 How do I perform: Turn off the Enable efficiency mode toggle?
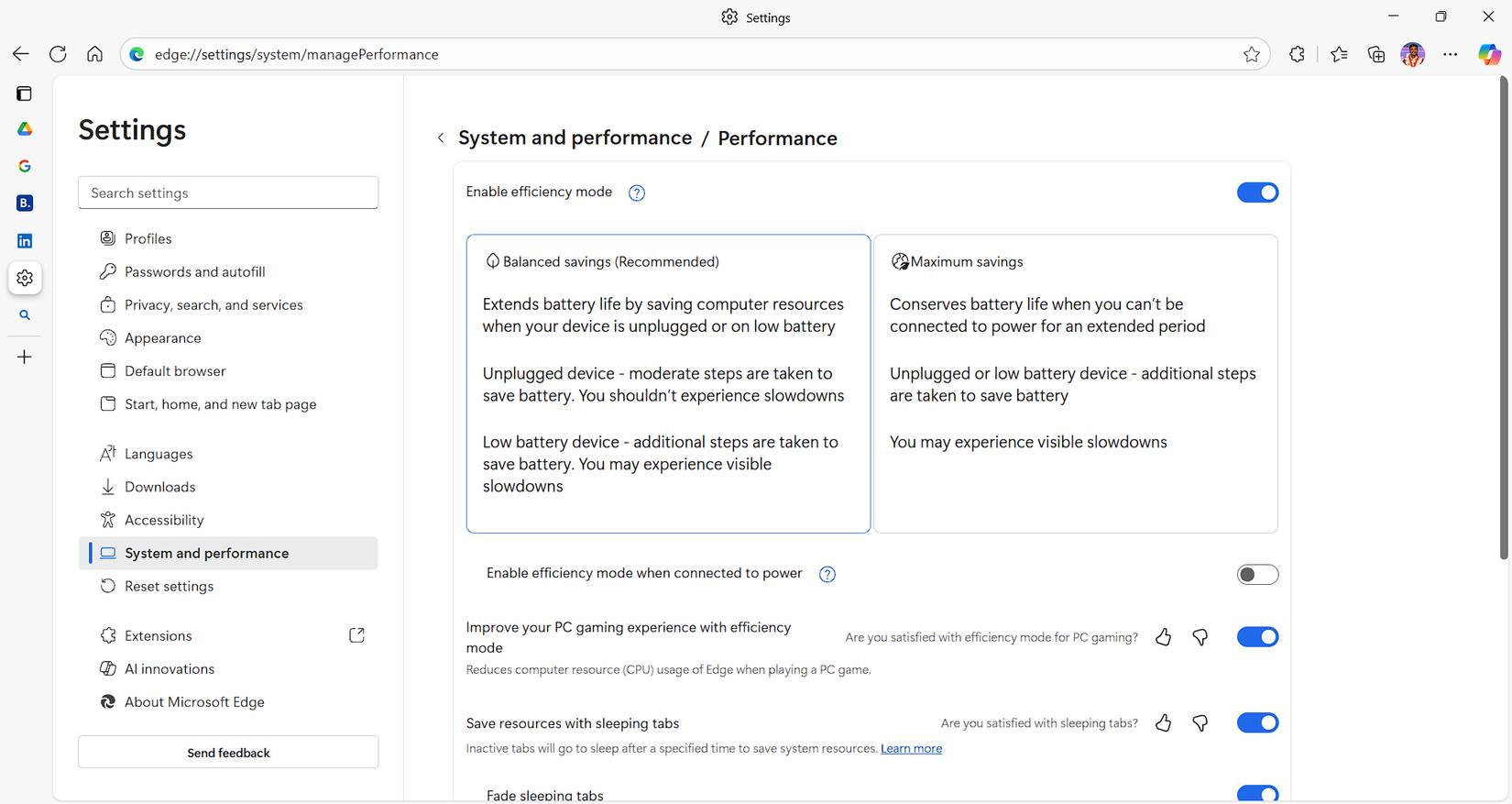click(1257, 193)
